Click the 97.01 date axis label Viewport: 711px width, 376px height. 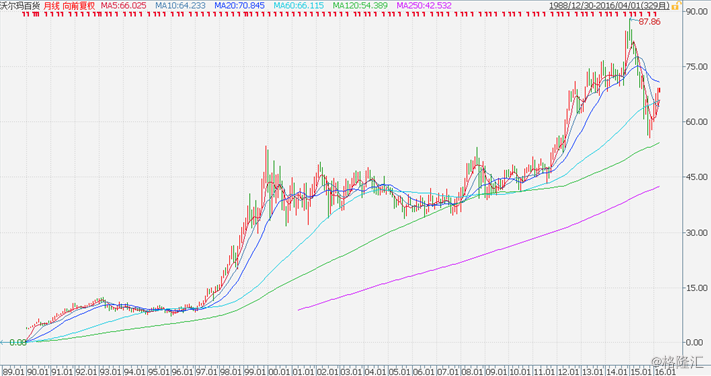click(207, 372)
